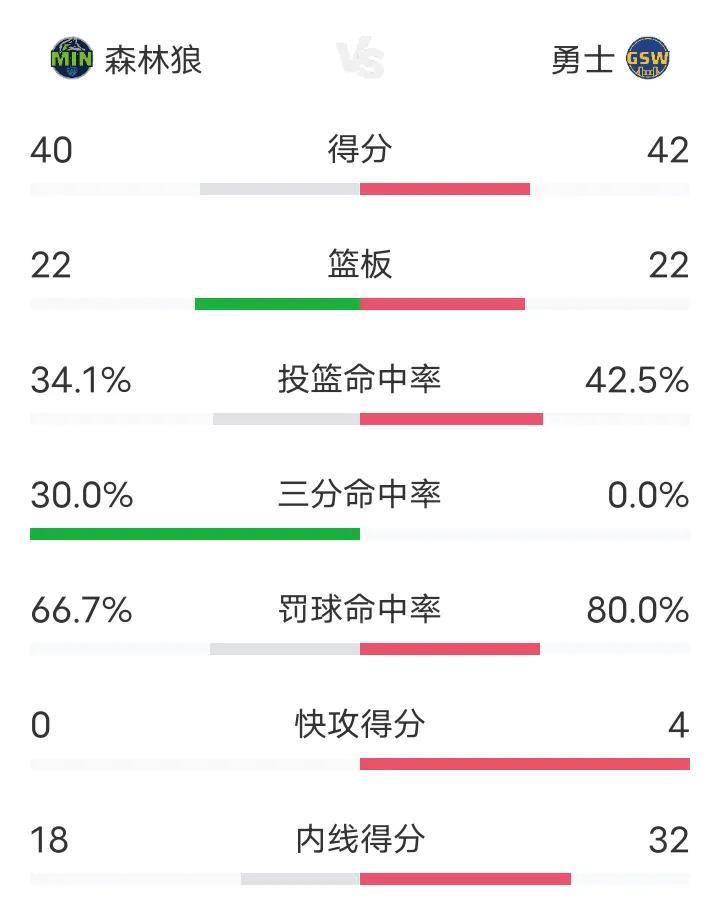
Task: Click the red fast-break points bar
Action: pyautogui.click(x=525, y=764)
